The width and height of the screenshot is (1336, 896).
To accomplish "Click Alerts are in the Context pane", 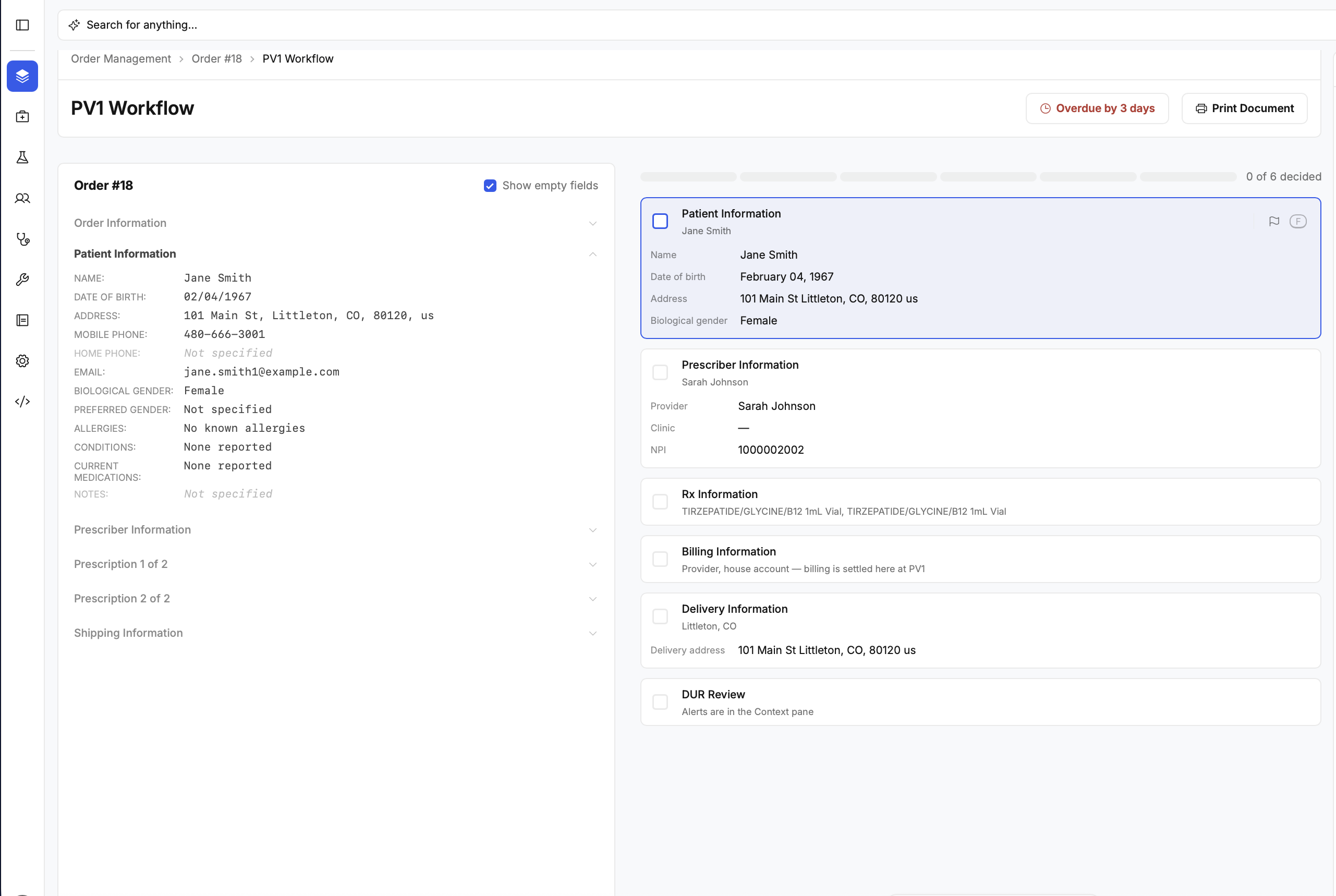I will pyautogui.click(x=747, y=712).
